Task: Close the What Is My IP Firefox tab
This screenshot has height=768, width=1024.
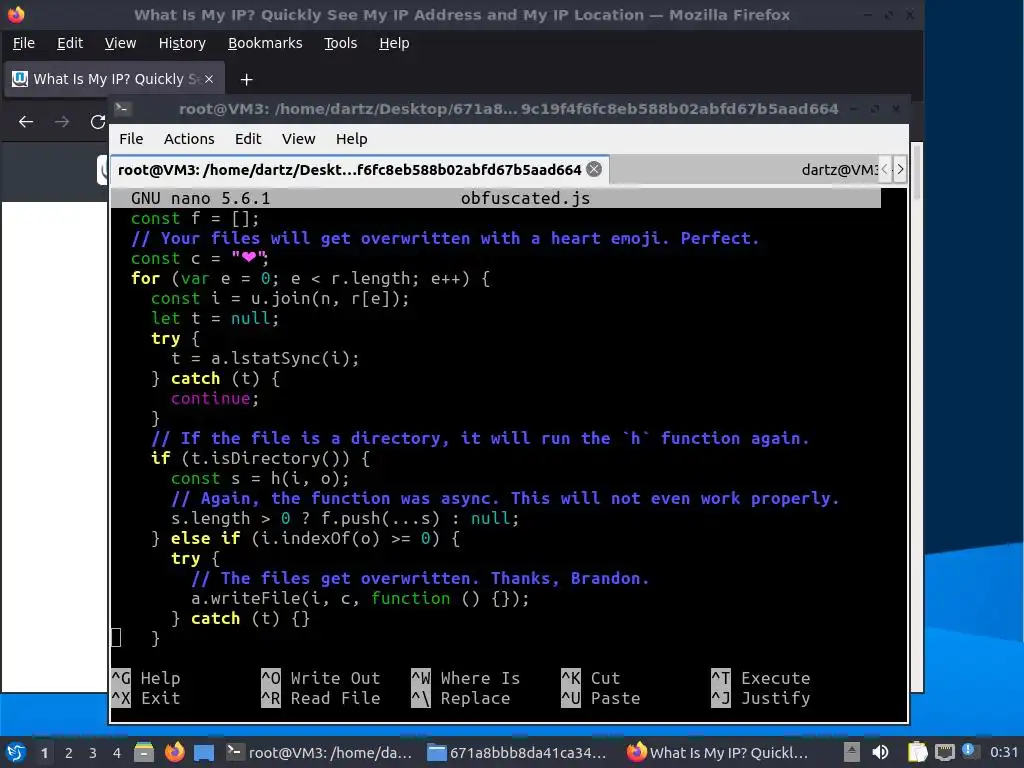Action: coord(209,79)
